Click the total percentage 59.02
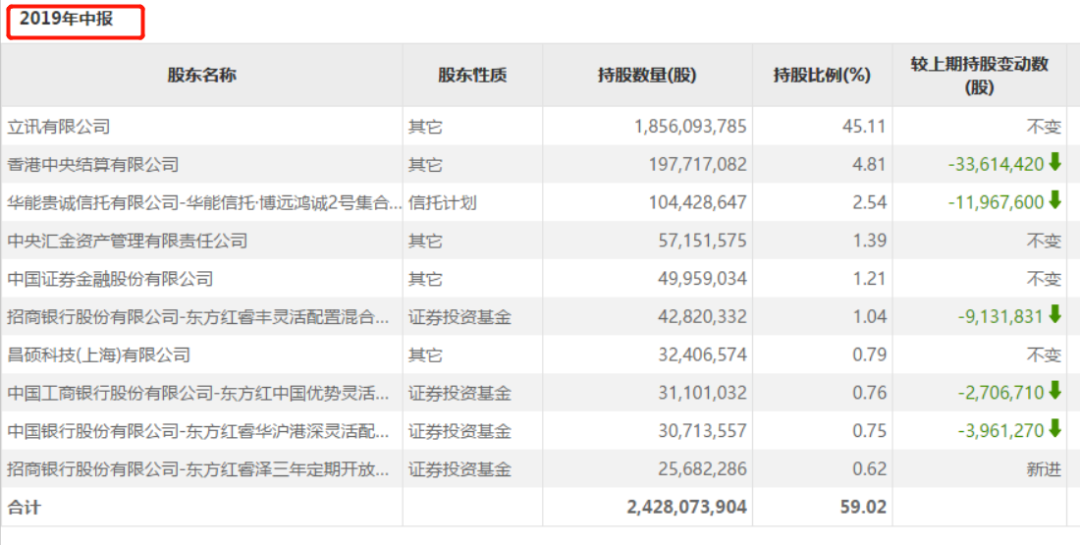This screenshot has height=545, width=1080. pyautogui.click(x=863, y=508)
